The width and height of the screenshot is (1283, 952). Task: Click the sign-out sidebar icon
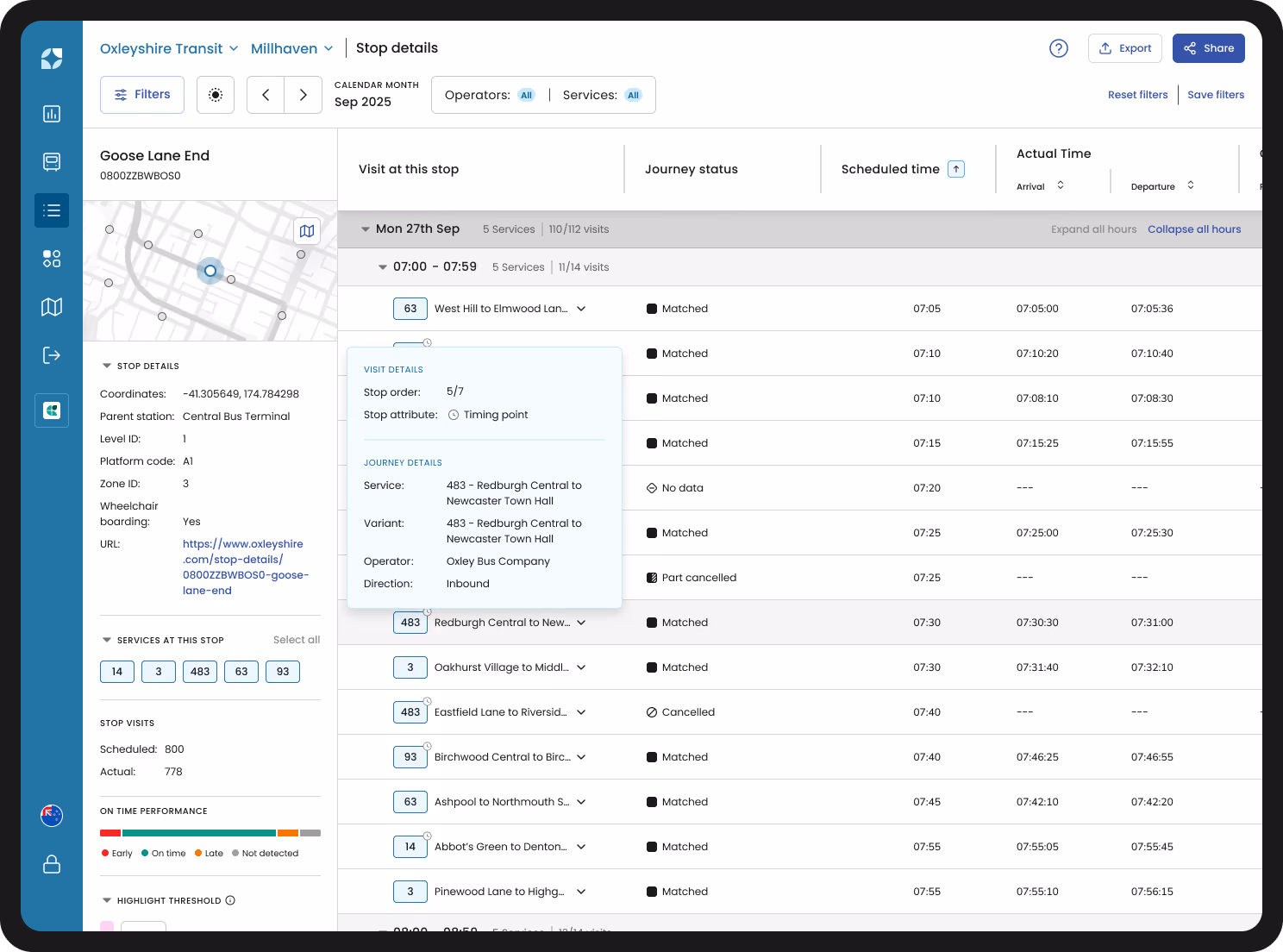coord(52,355)
